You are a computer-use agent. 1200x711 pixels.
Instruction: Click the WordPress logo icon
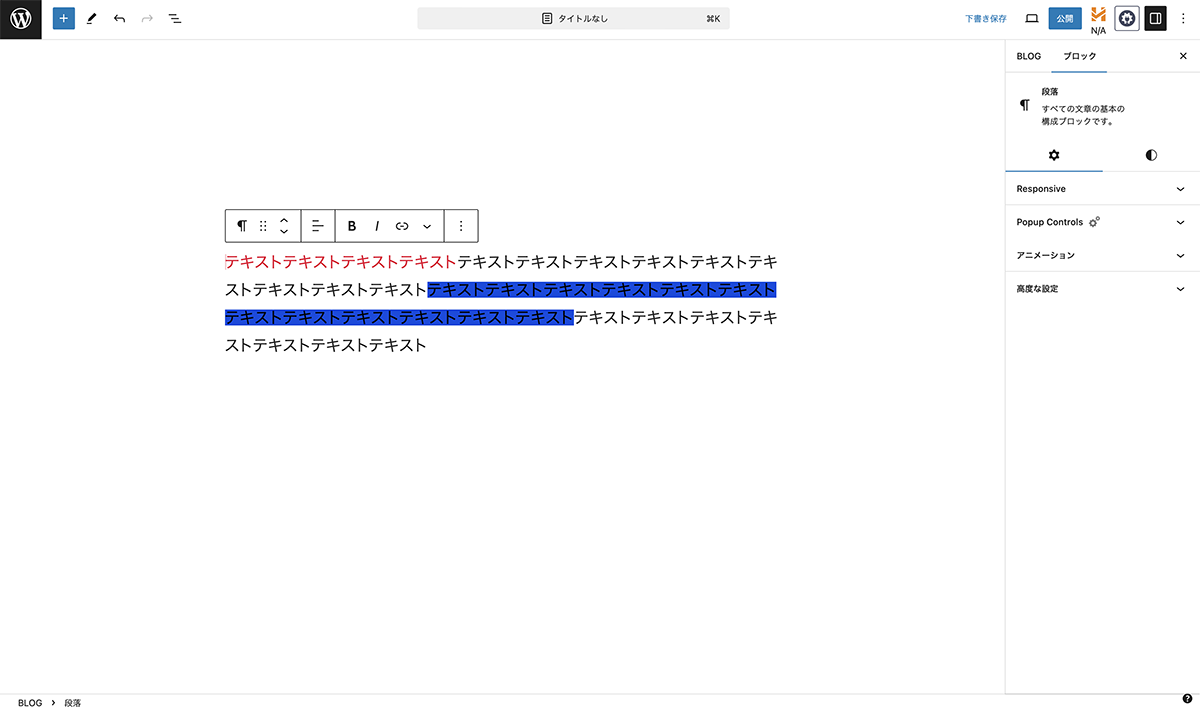[x=20, y=19]
